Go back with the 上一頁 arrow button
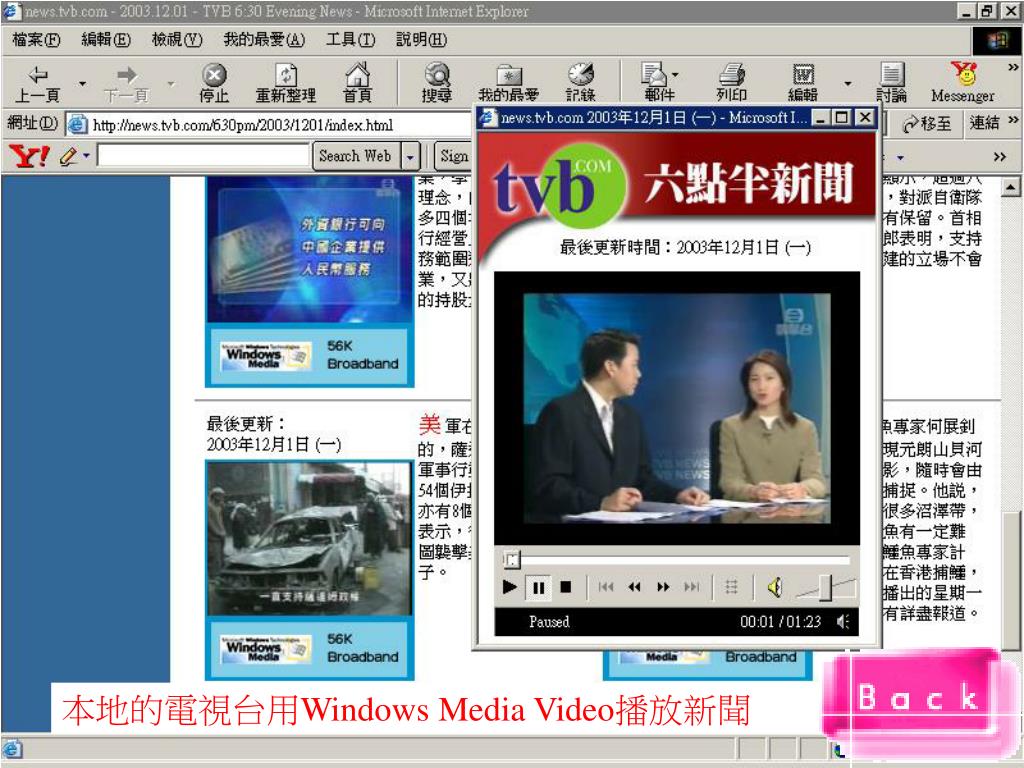This screenshot has width=1024, height=768. tap(37, 84)
